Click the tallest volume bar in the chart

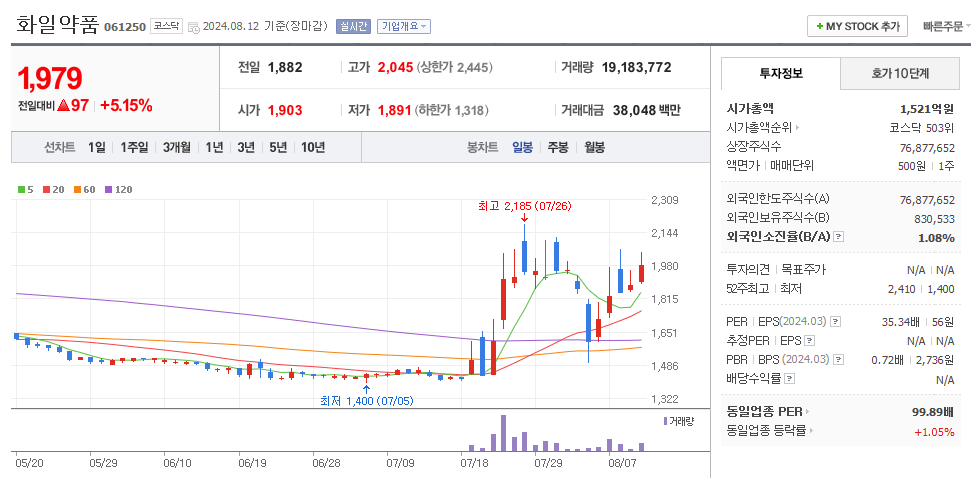503,433
